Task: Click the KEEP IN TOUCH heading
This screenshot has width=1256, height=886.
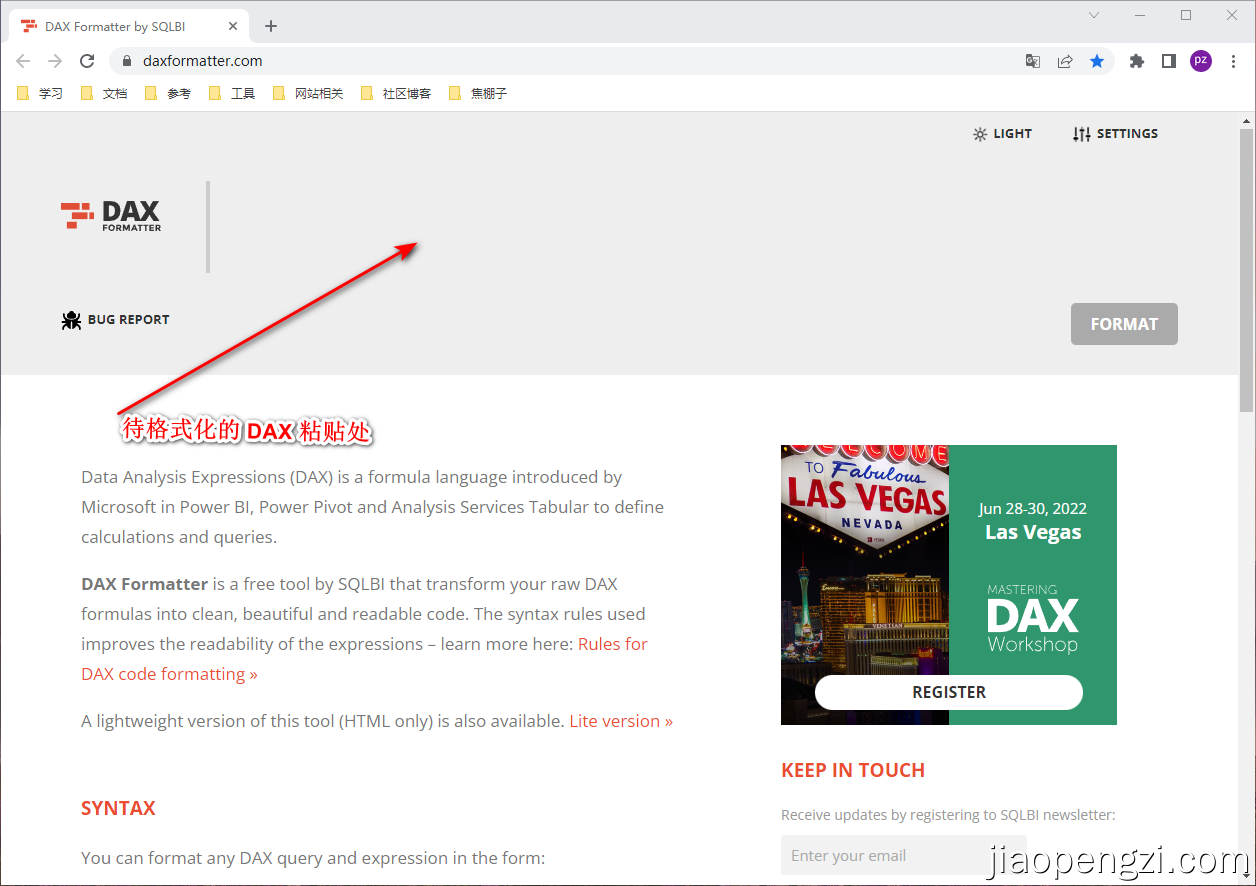Action: click(853, 770)
